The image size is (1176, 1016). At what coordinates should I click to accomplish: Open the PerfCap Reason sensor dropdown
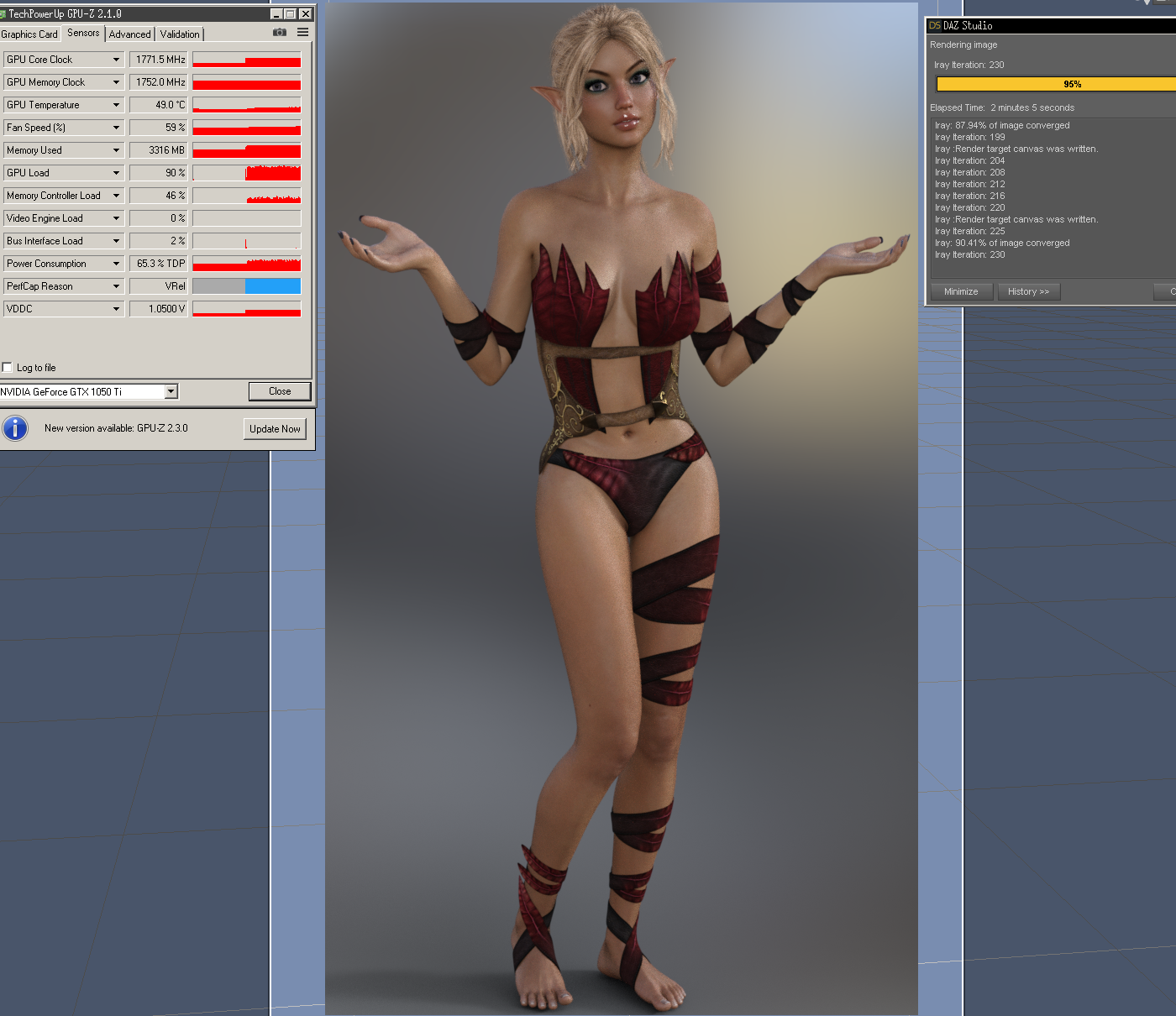pyautogui.click(x=116, y=286)
